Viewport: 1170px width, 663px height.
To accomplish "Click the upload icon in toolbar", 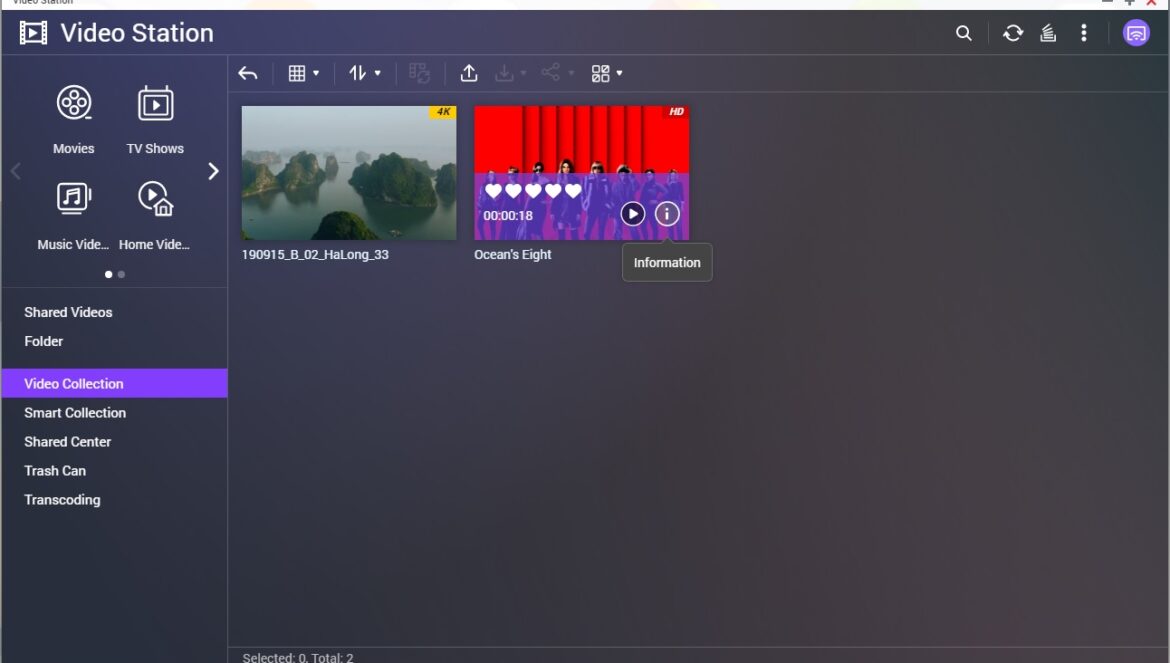I will [x=469, y=73].
